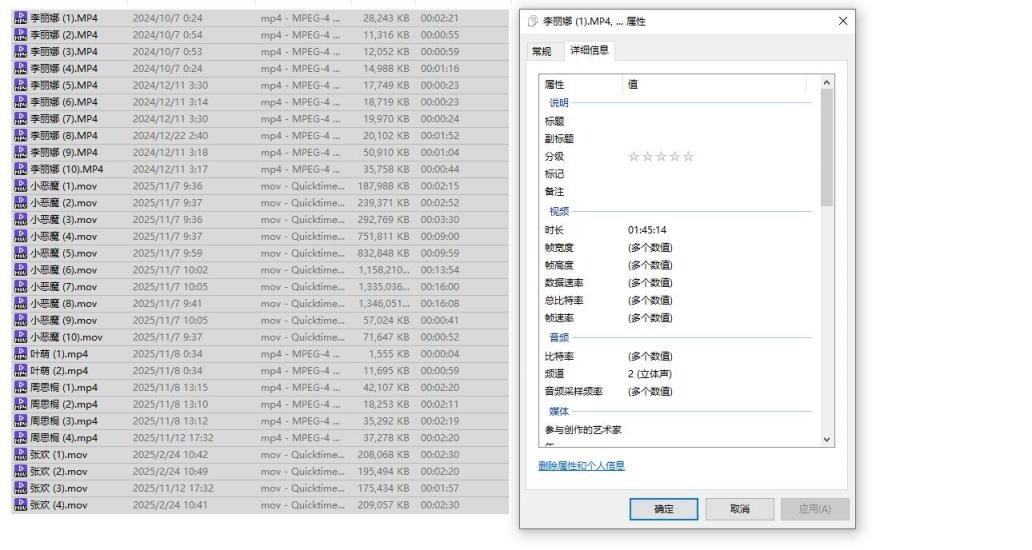This screenshot has height=550, width=1032.
Task: Click the file icon of 李丽娜 (1).MP4
Action: [x=20, y=18]
